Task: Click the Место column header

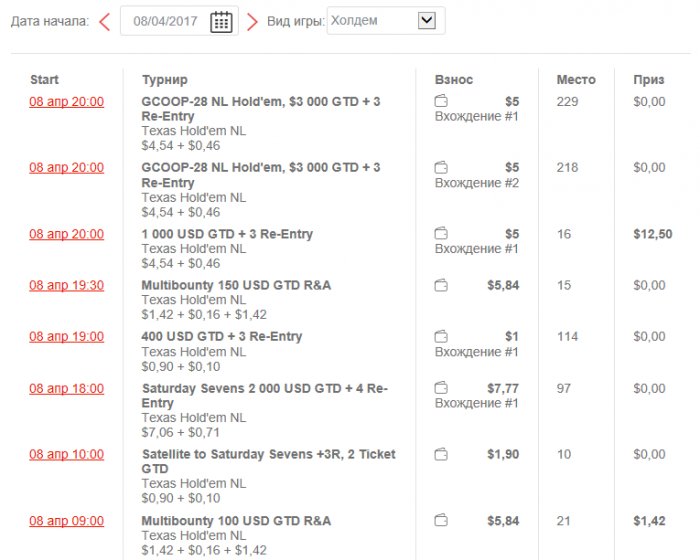Action: [575, 80]
